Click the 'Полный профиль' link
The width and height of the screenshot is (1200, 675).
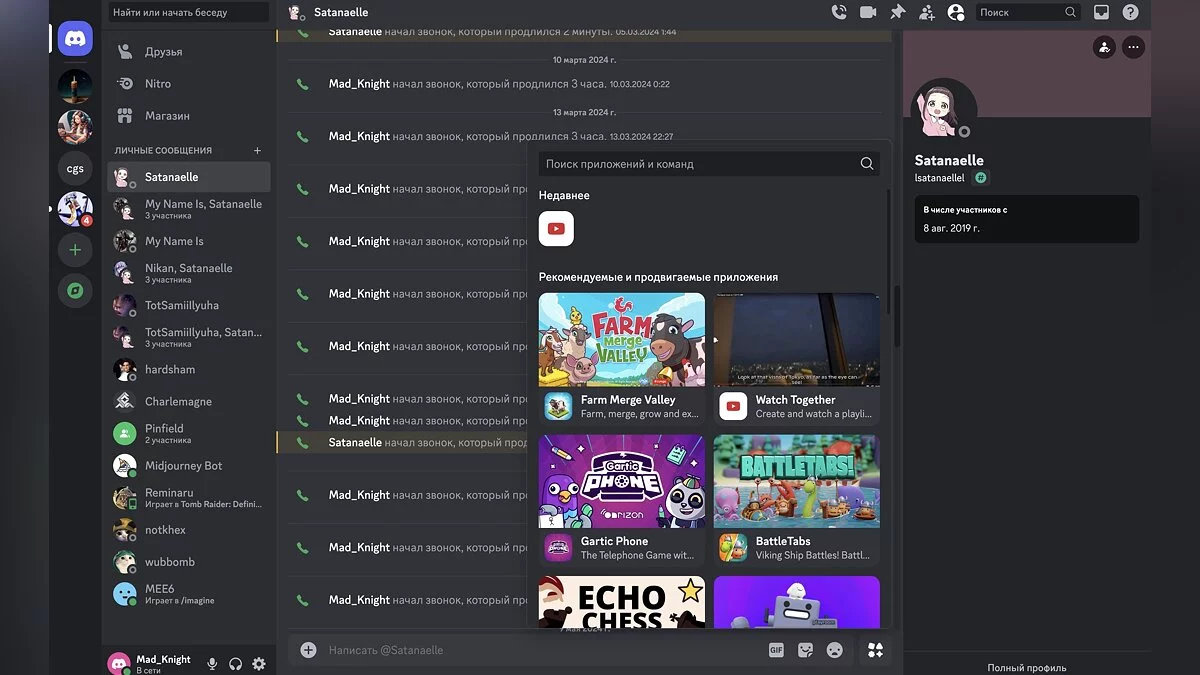[x=1027, y=668]
